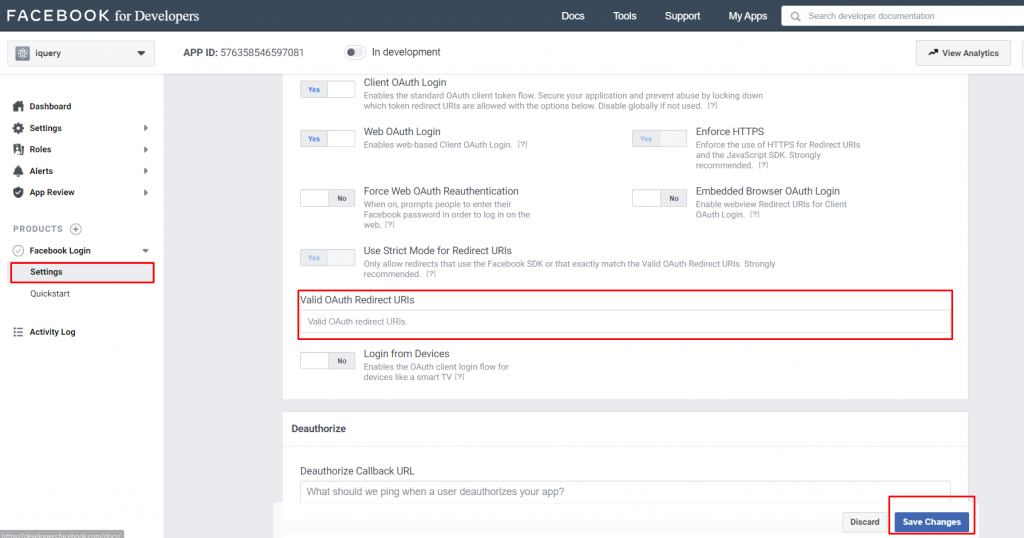Expand the Roles sidebar arrow
Viewport: 1024px width, 538px height.
click(146, 150)
